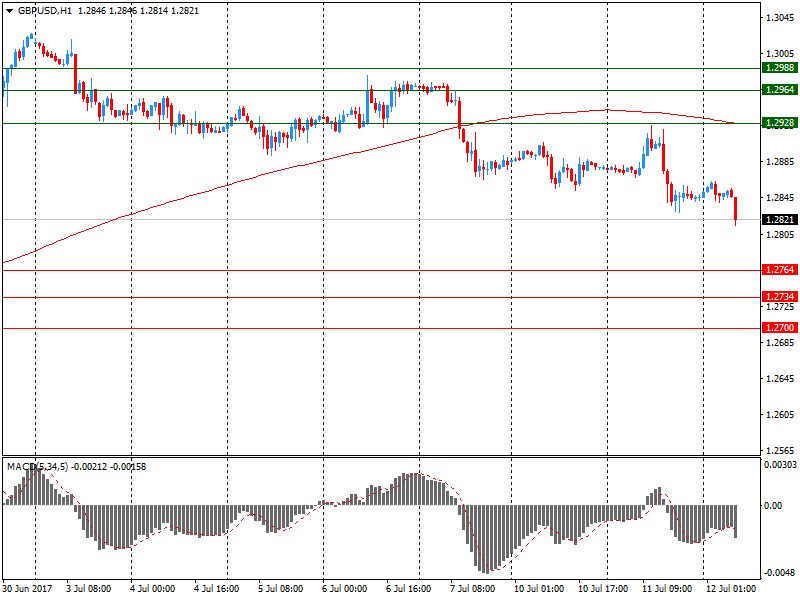Image resolution: width=800 pixels, height=600 pixels.
Task: Select the red 1.2734 support level label
Action: 779,296
